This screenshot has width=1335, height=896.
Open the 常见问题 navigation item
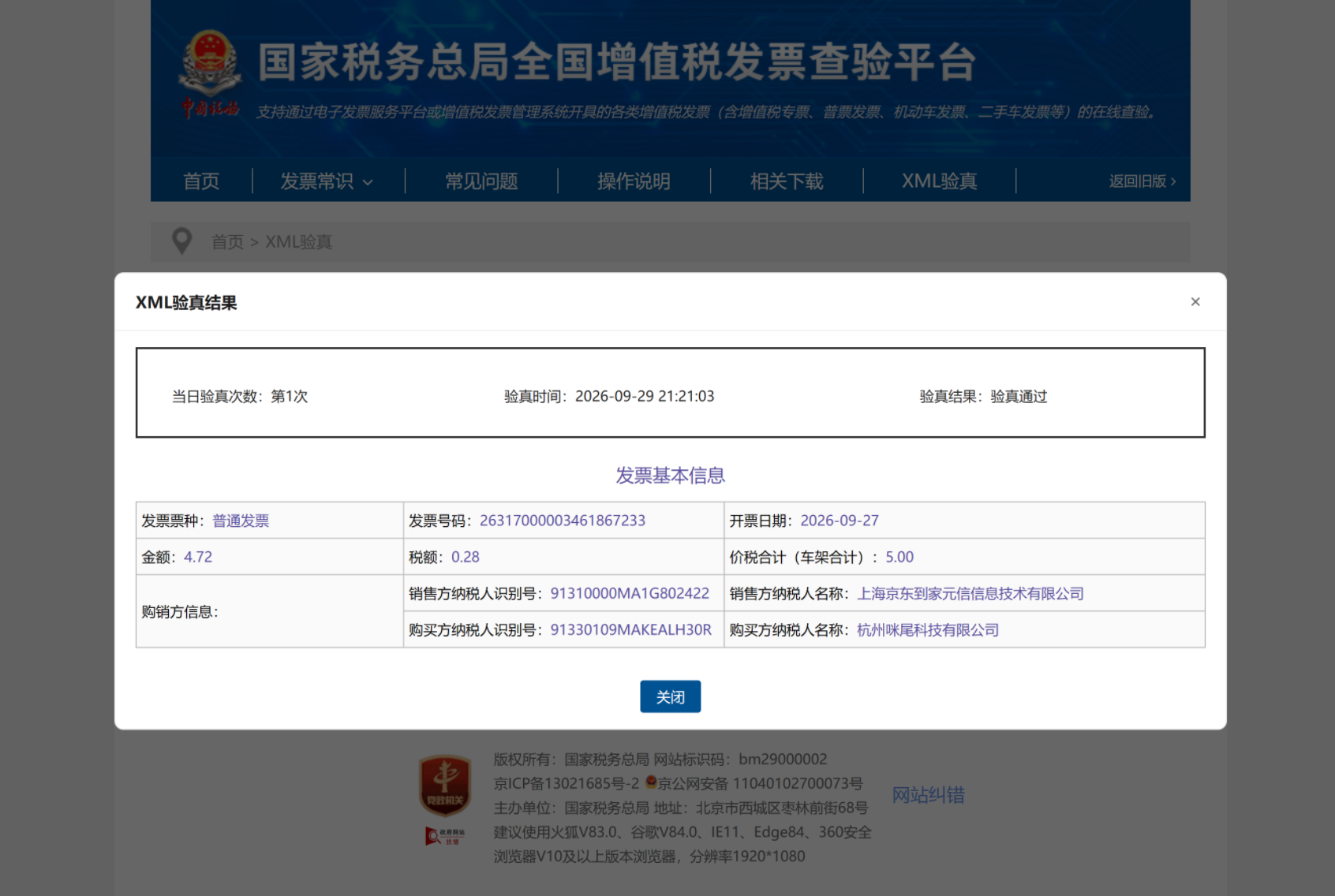pos(481,181)
